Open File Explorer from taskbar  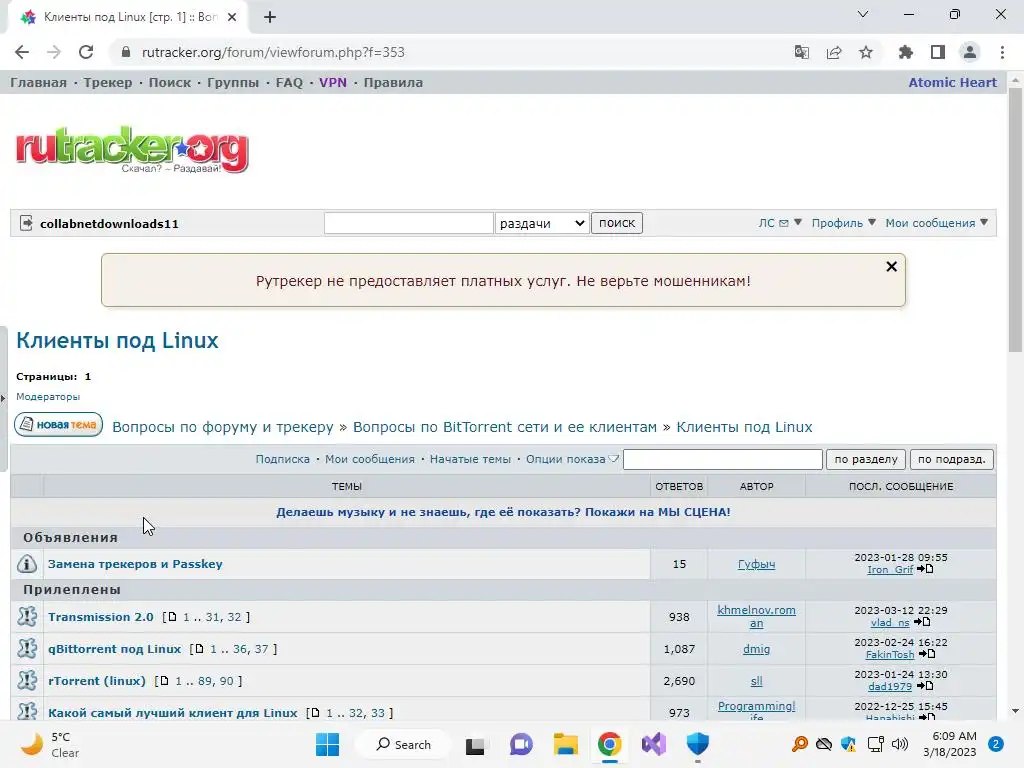click(x=566, y=744)
